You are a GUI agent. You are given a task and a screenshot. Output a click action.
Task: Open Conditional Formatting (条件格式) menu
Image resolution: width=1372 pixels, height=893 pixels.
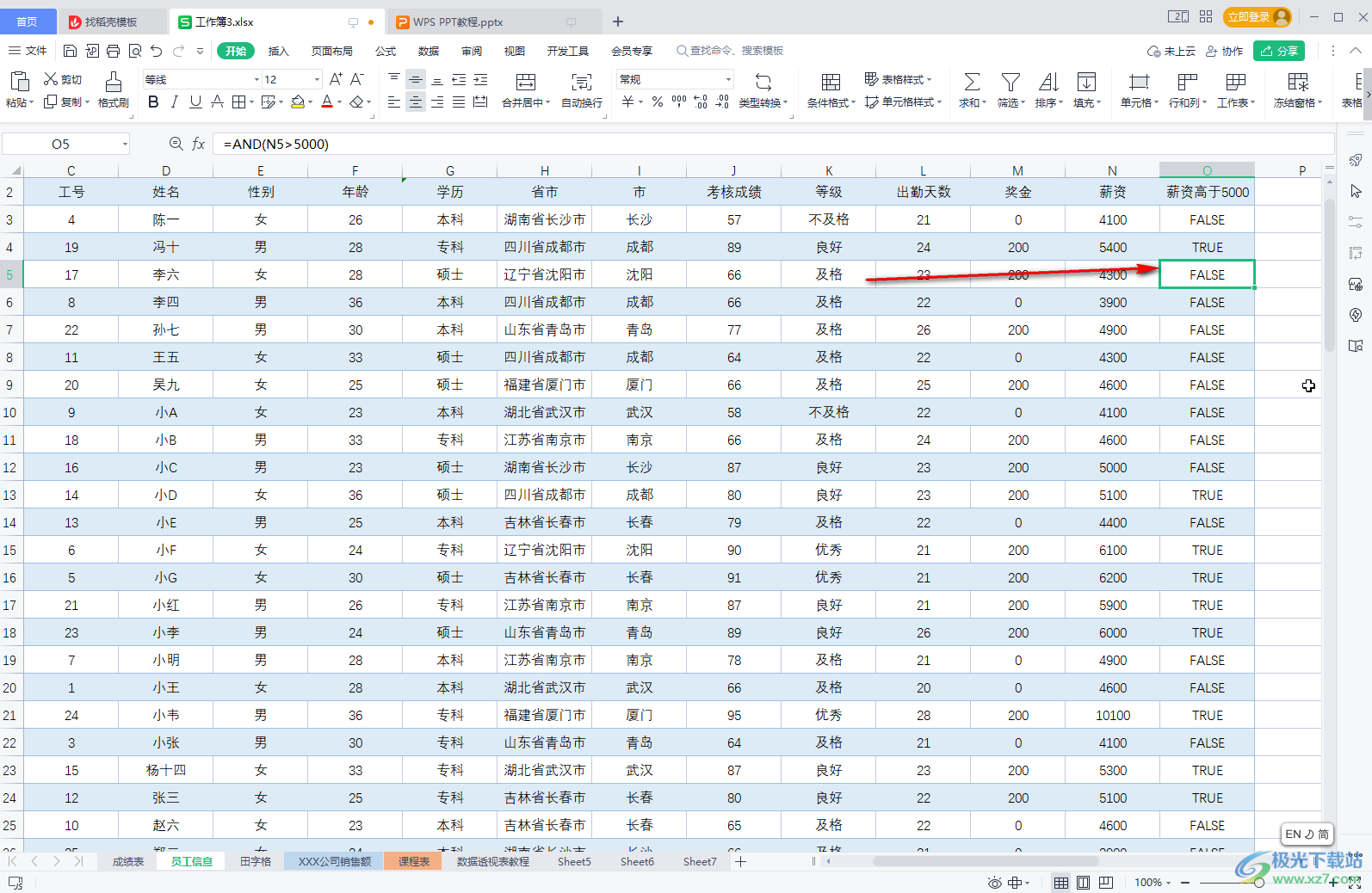831,89
